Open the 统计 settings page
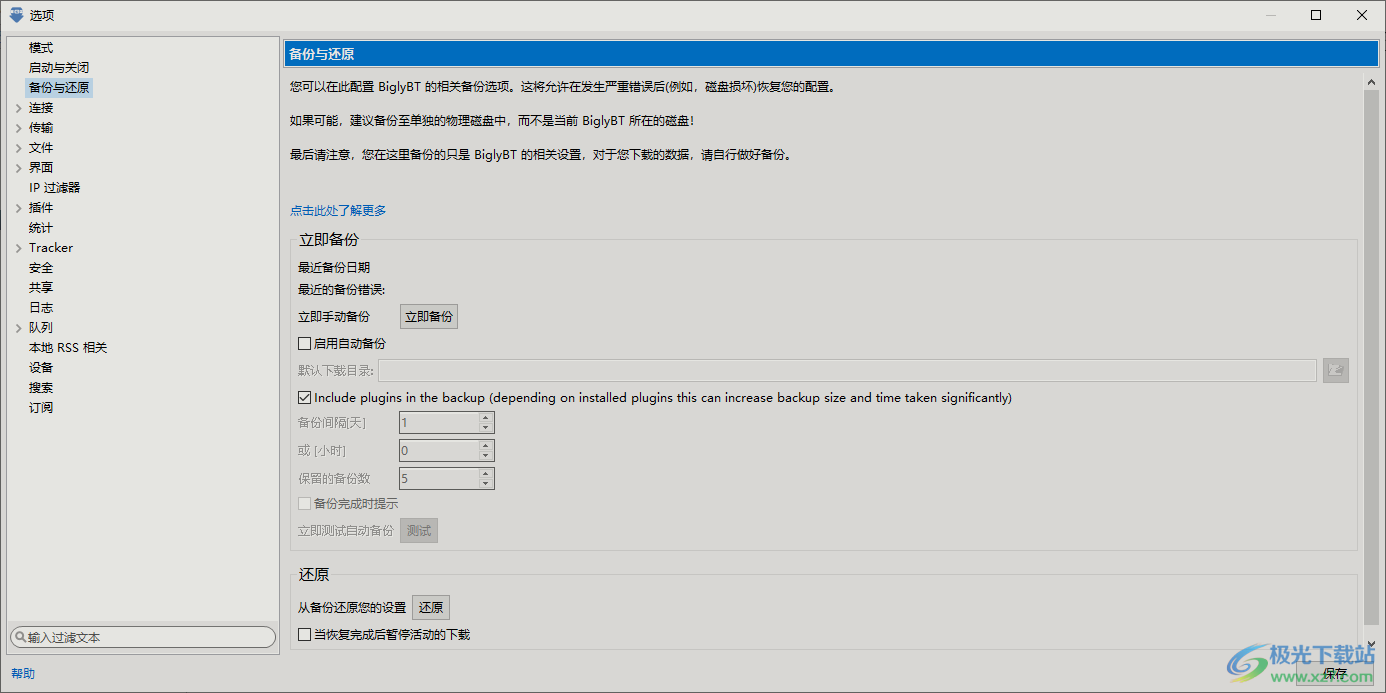This screenshot has height=693, width=1386. (x=41, y=228)
